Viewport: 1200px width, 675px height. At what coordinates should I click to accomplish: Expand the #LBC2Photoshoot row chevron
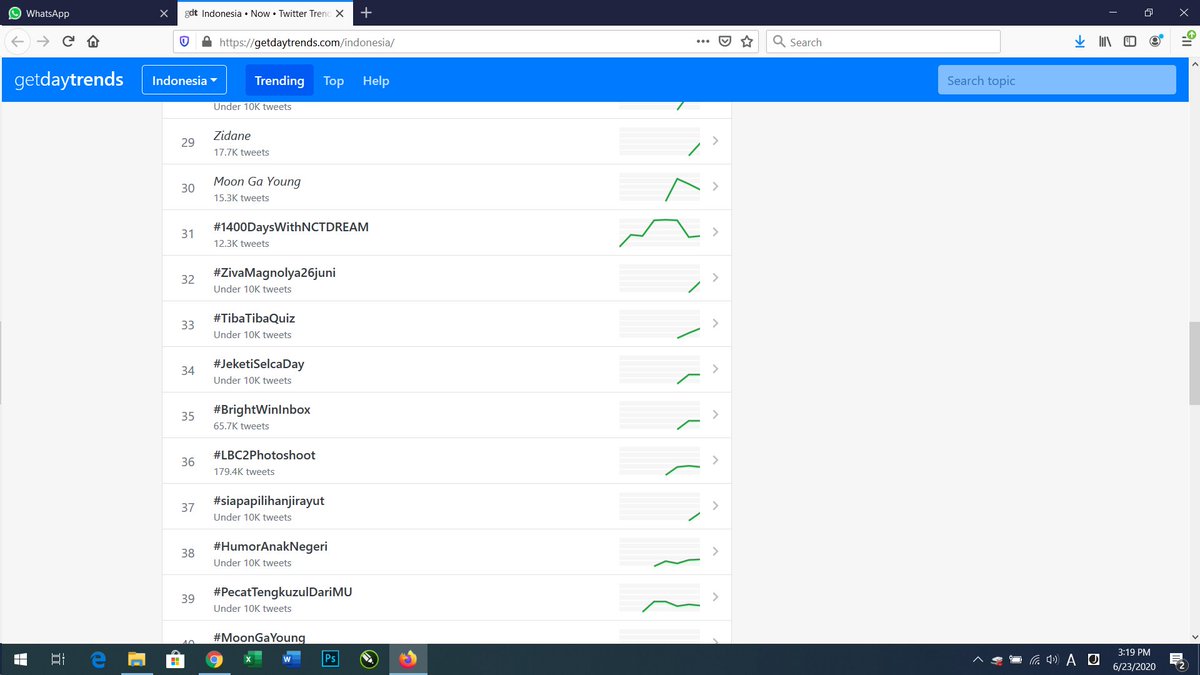(715, 460)
